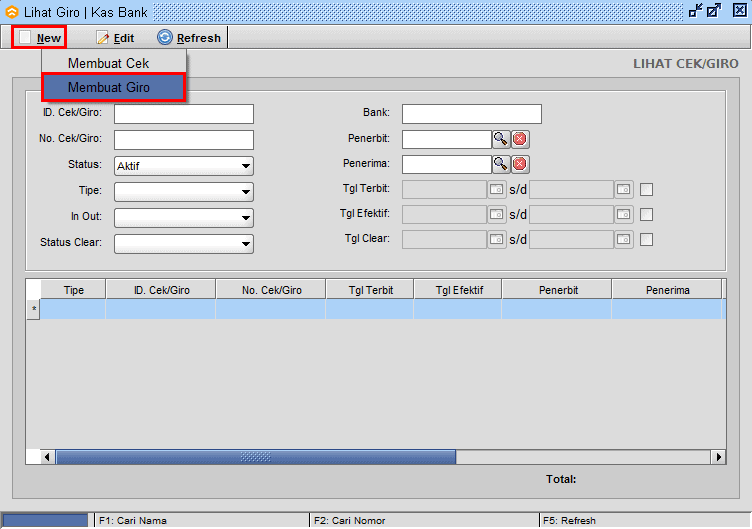Click the Penerima search magnifier icon

tap(501, 164)
